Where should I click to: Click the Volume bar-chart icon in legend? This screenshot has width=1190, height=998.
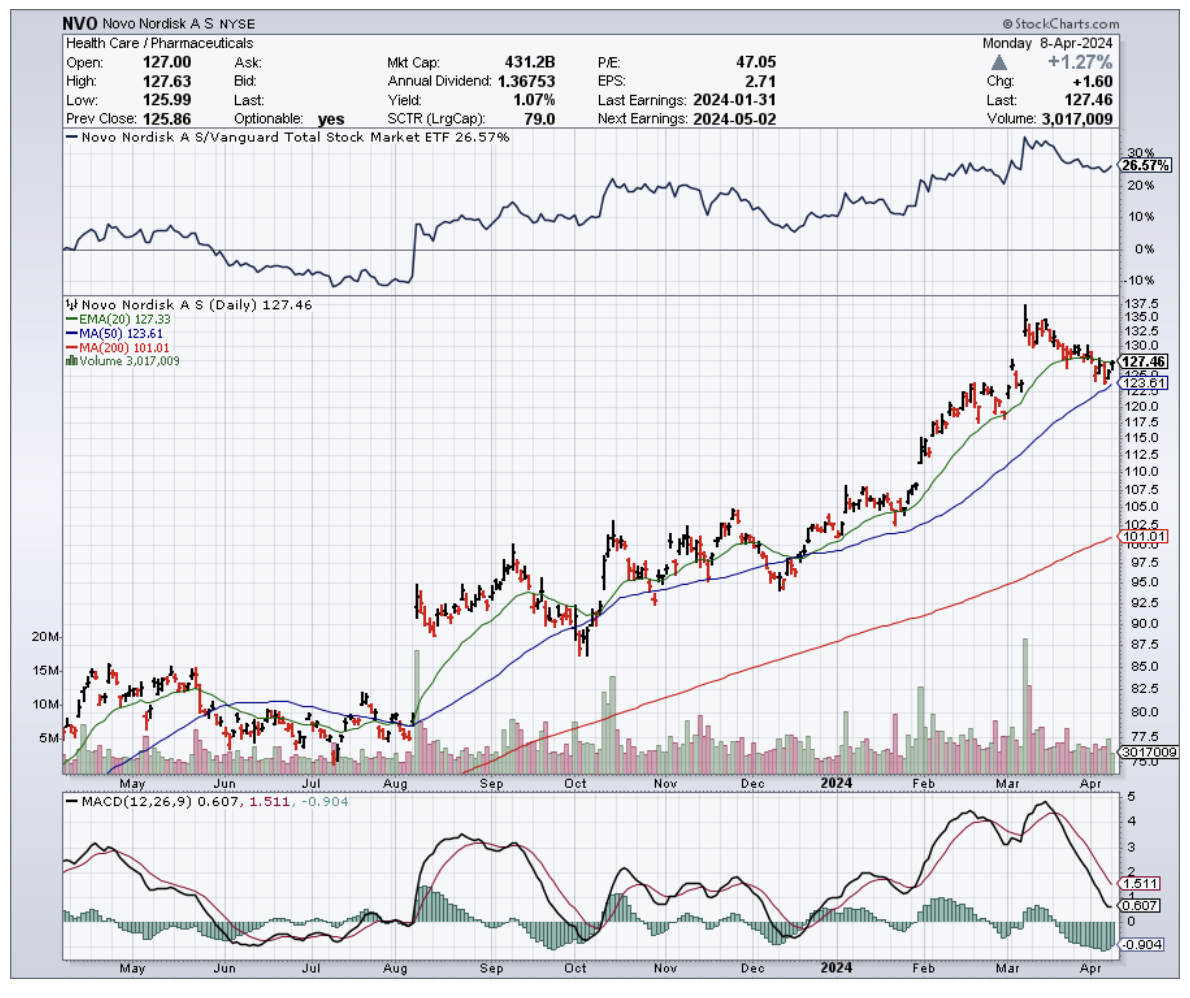[69, 361]
